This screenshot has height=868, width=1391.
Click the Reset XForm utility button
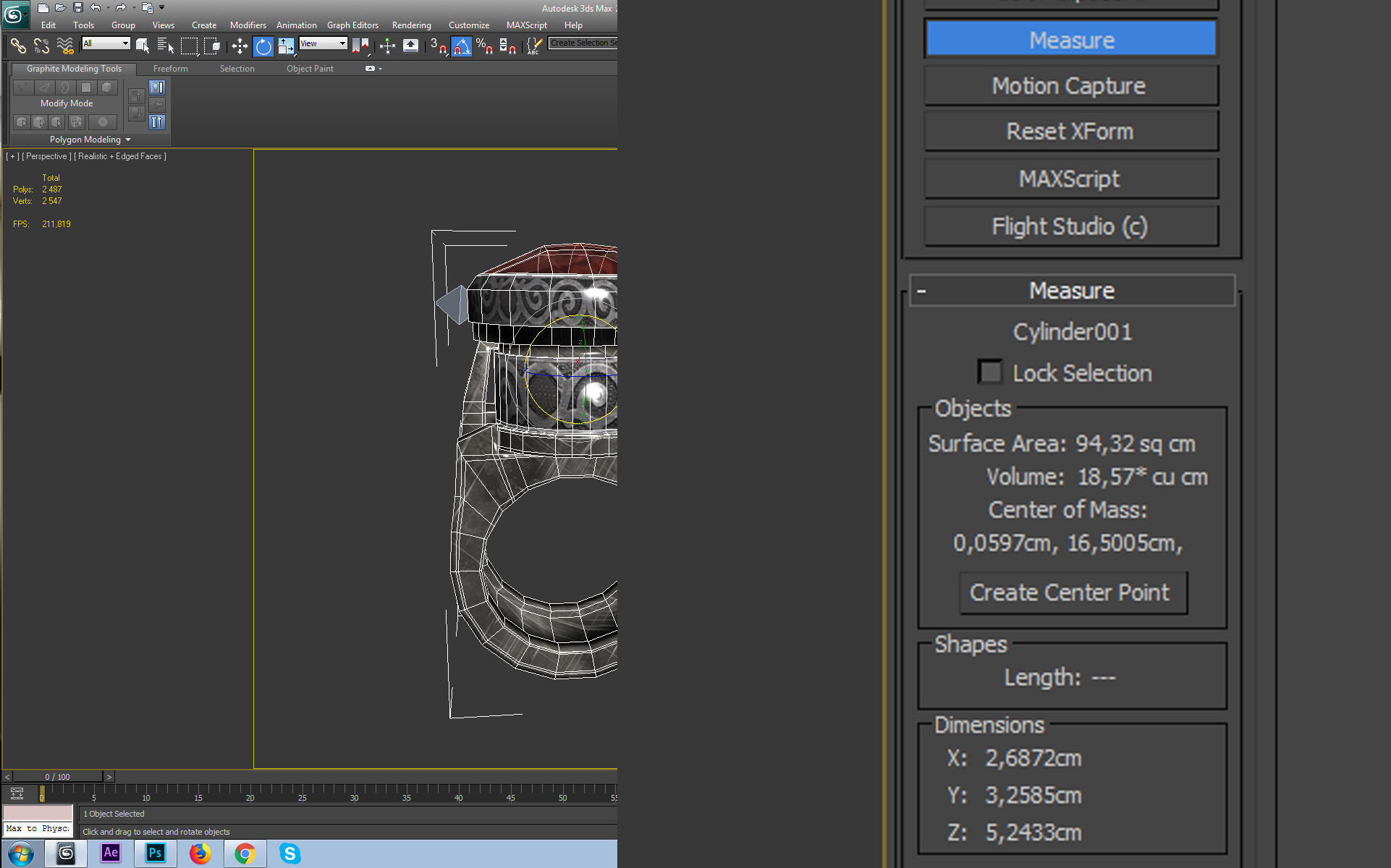(1070, 132)
